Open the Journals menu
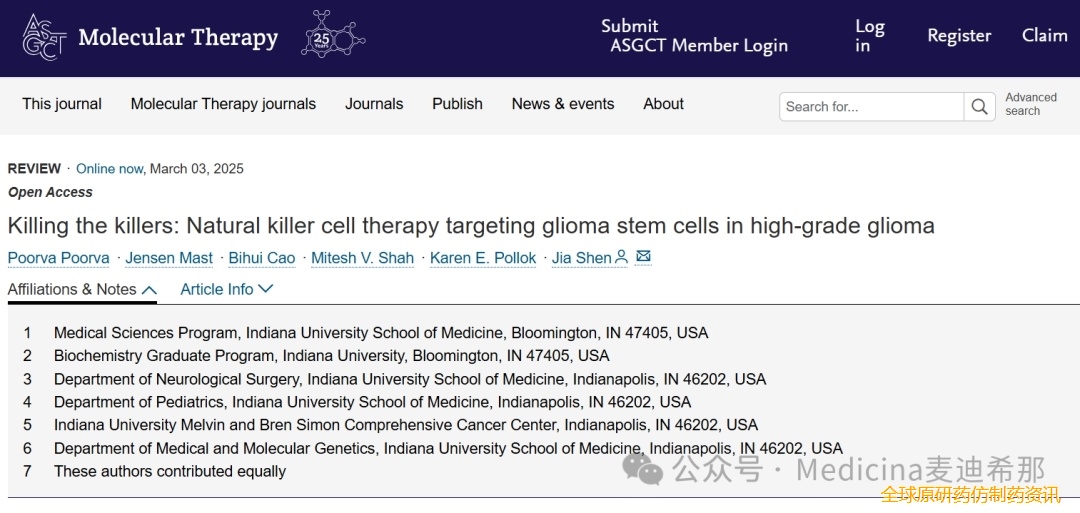This screenshot has width=1080, height=513. [x=374, y=104]
